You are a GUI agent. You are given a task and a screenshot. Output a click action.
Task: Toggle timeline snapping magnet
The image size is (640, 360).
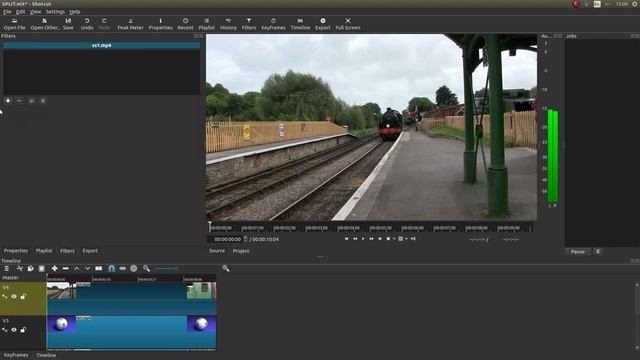[x=111, y=268]
